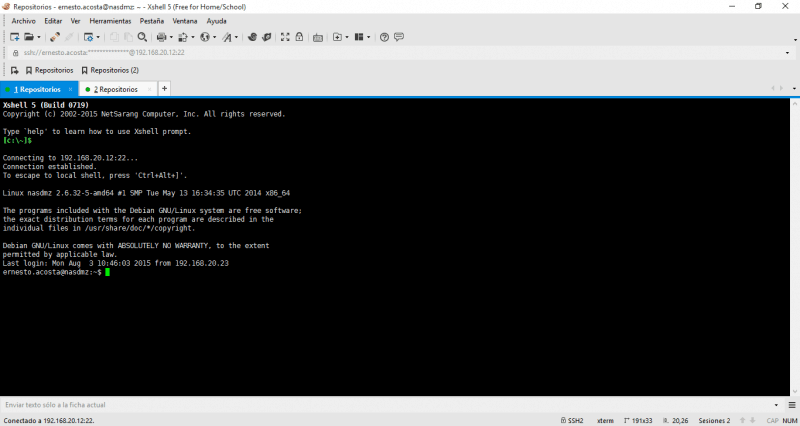Open the Archivo menu
Image resolution: width=800 pixels, height=426 pixels.
(23, 21)
